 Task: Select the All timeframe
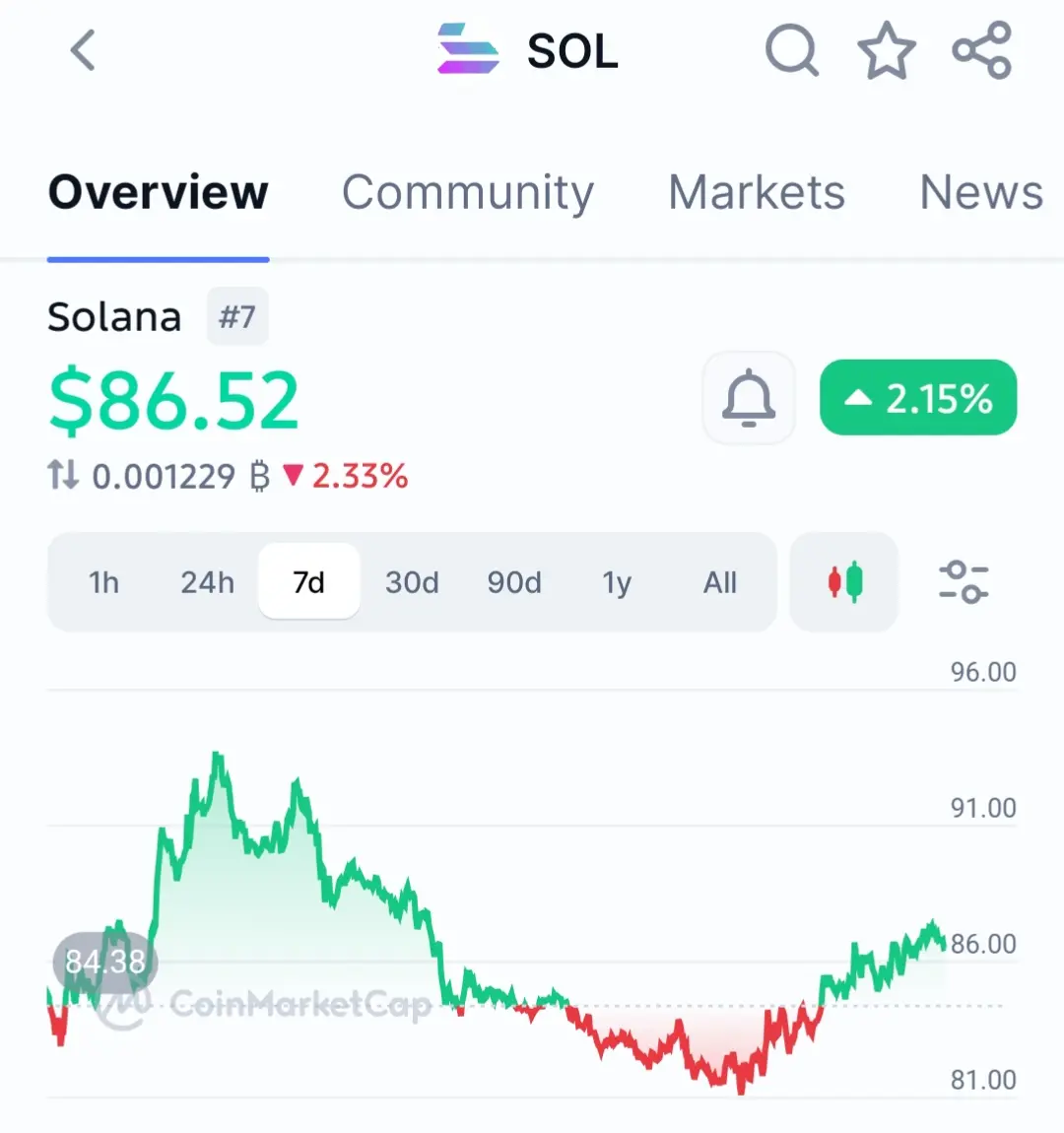(x=720, y=582)
